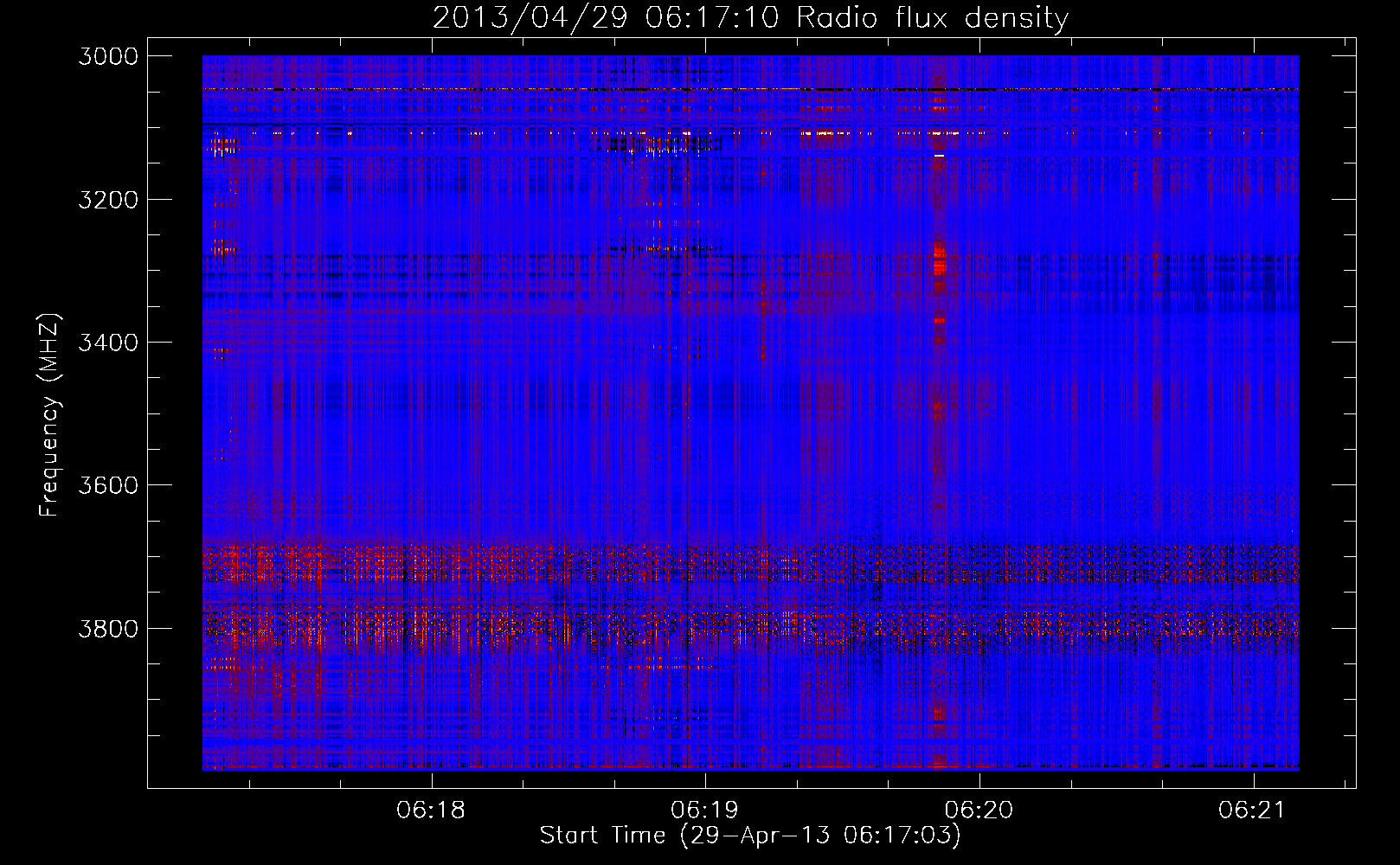1400x865 pixels.
Task: Click the 06:18 time axis label
Action: [x=431, y=811]
